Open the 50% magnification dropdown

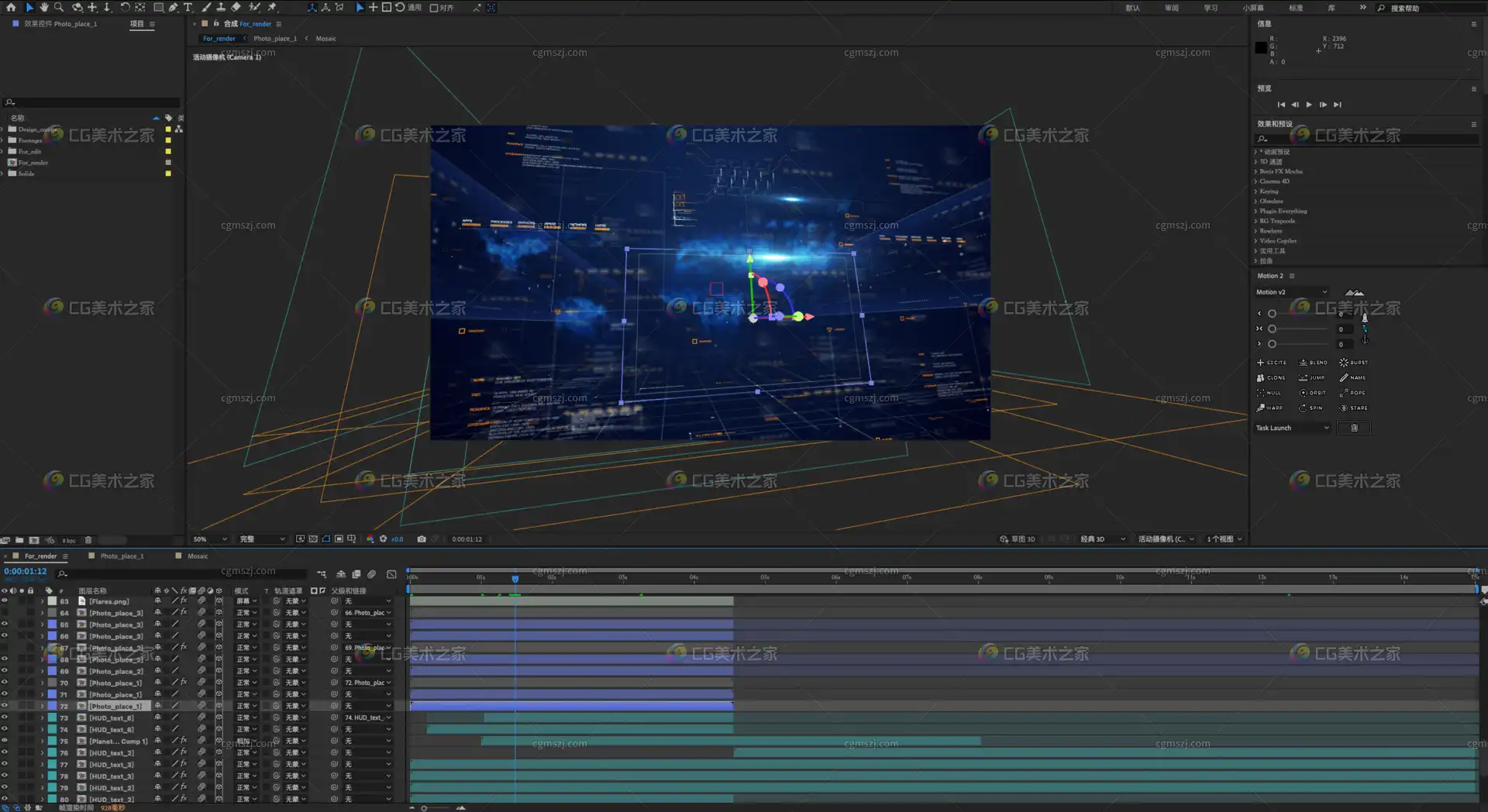coord(210,539)
